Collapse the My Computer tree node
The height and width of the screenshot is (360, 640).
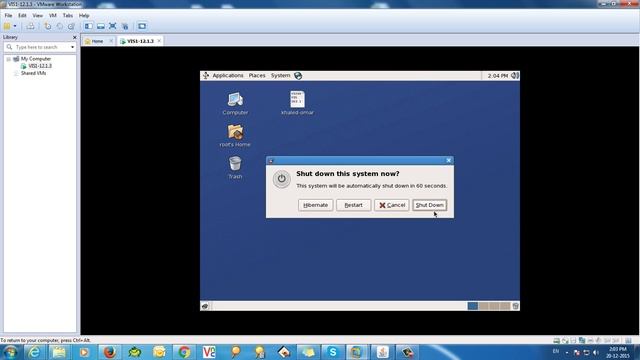pos(8,59)
